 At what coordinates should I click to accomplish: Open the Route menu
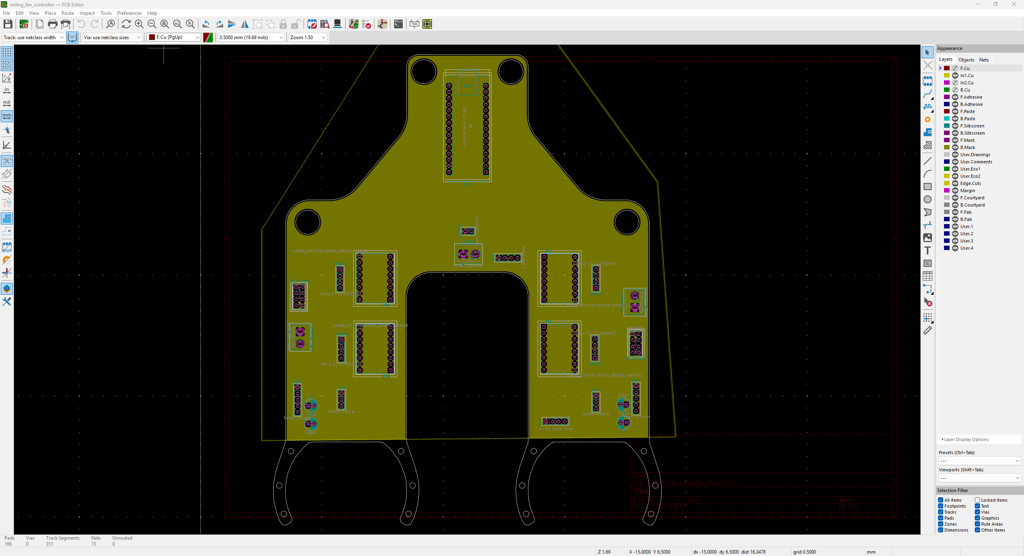click(x=68, y=13)
